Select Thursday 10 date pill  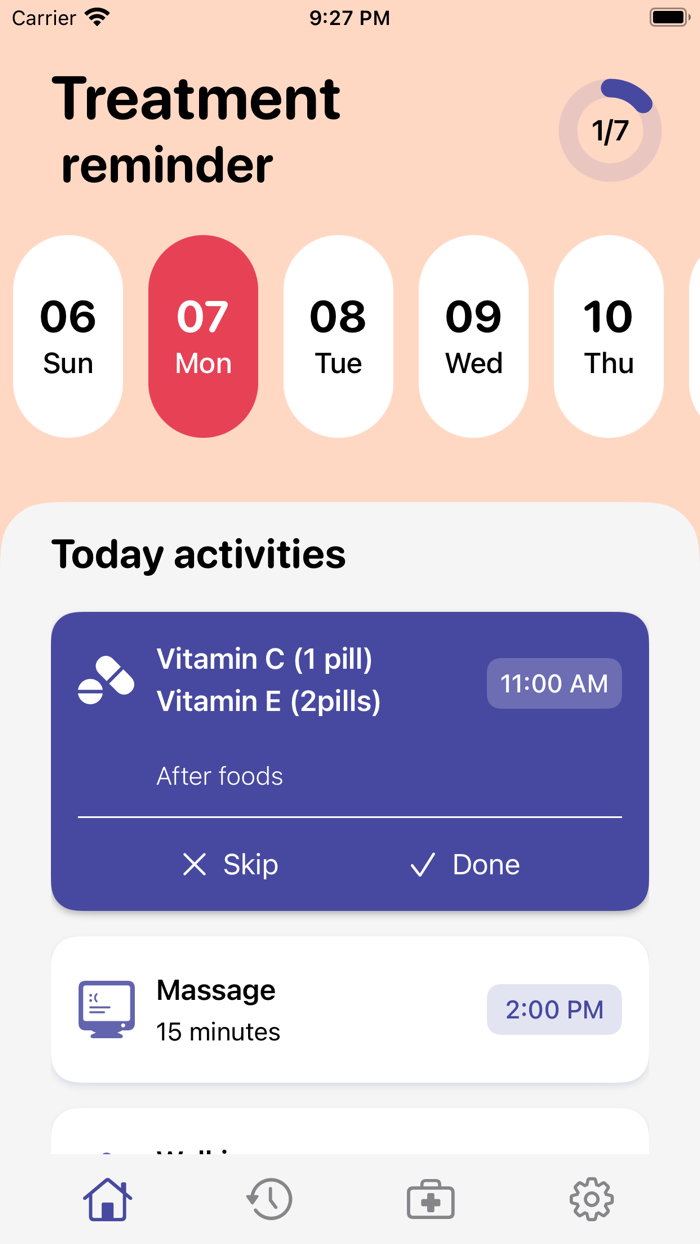click(x=608, y=336)
